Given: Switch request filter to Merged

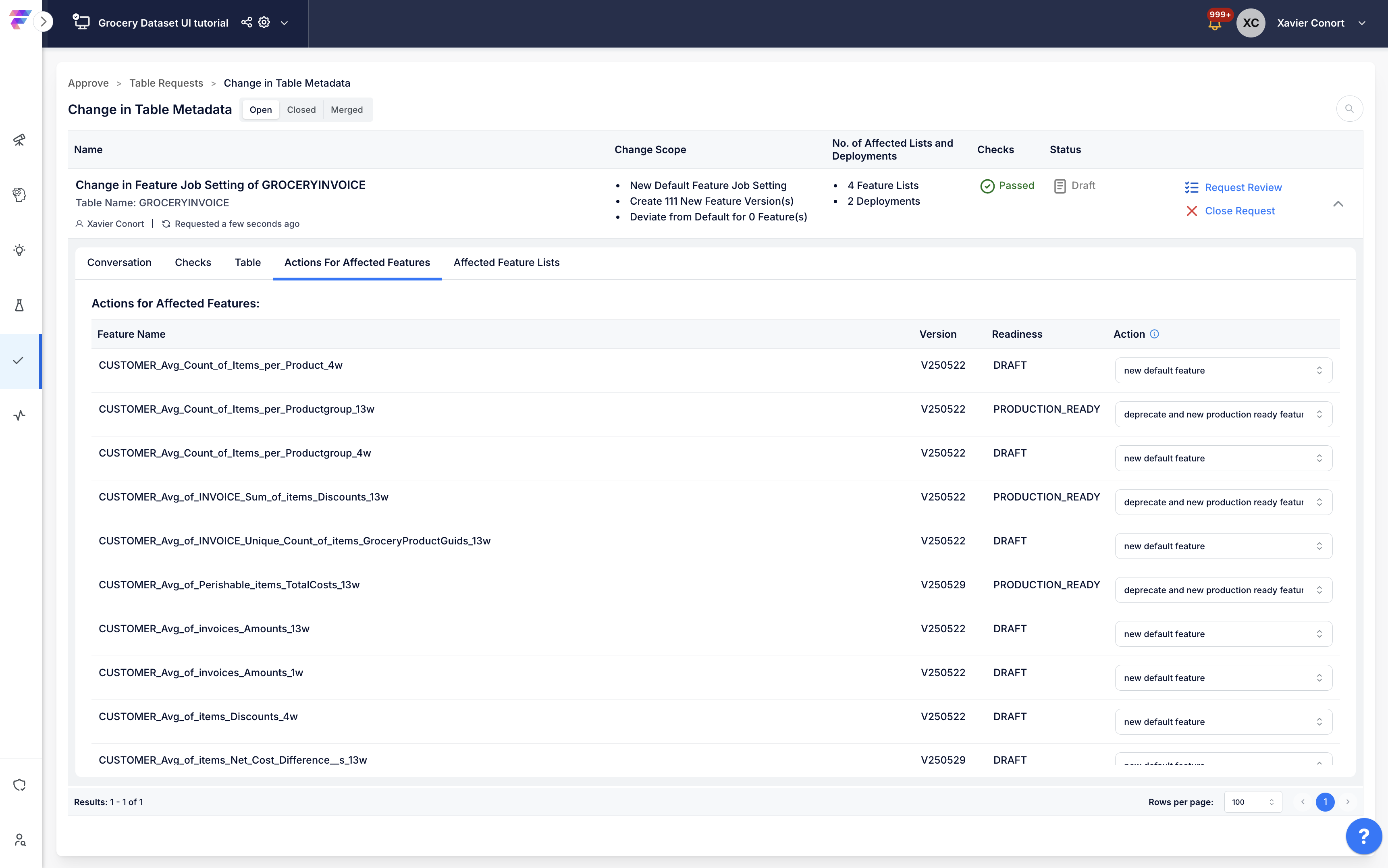Looking at the screenshot, I should coord(347,110).
